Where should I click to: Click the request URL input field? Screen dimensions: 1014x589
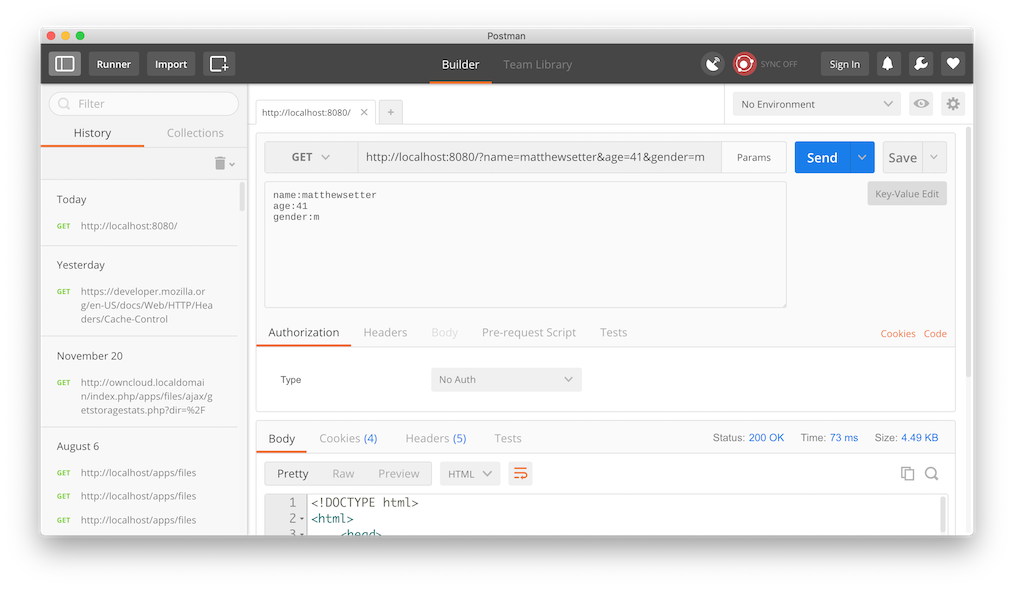click(x=539, y=157)
